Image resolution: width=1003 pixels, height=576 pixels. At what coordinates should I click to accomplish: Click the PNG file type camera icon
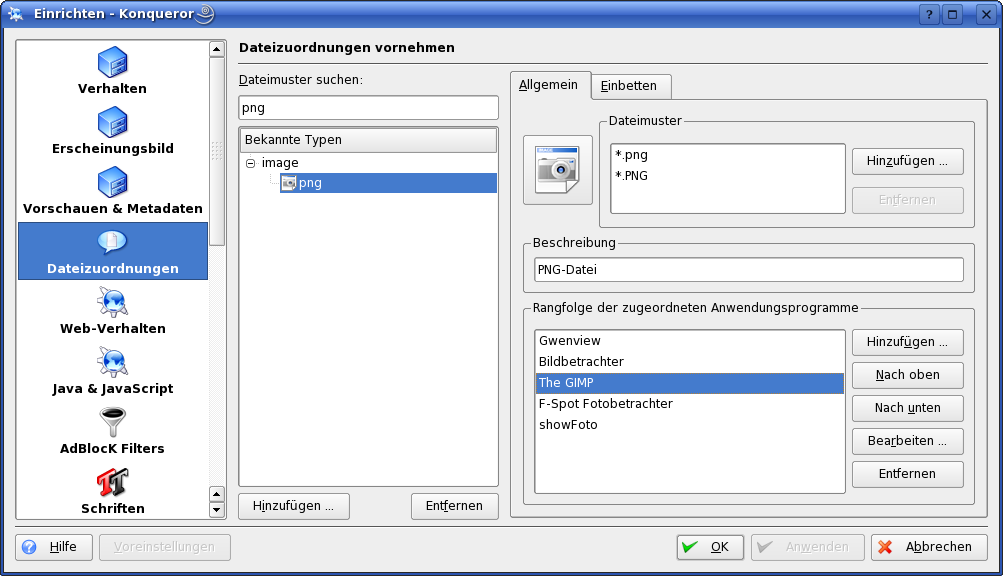[x=557, y=172]
